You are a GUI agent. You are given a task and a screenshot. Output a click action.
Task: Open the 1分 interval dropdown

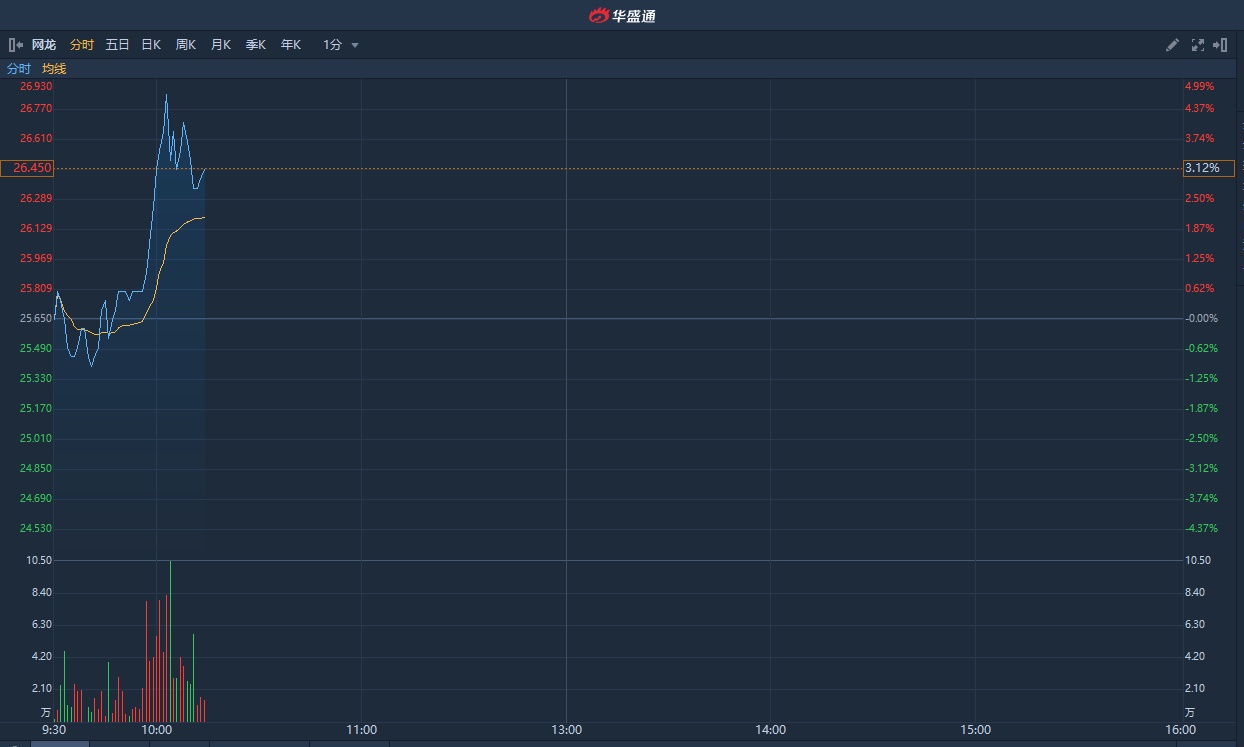click(332, 45)
